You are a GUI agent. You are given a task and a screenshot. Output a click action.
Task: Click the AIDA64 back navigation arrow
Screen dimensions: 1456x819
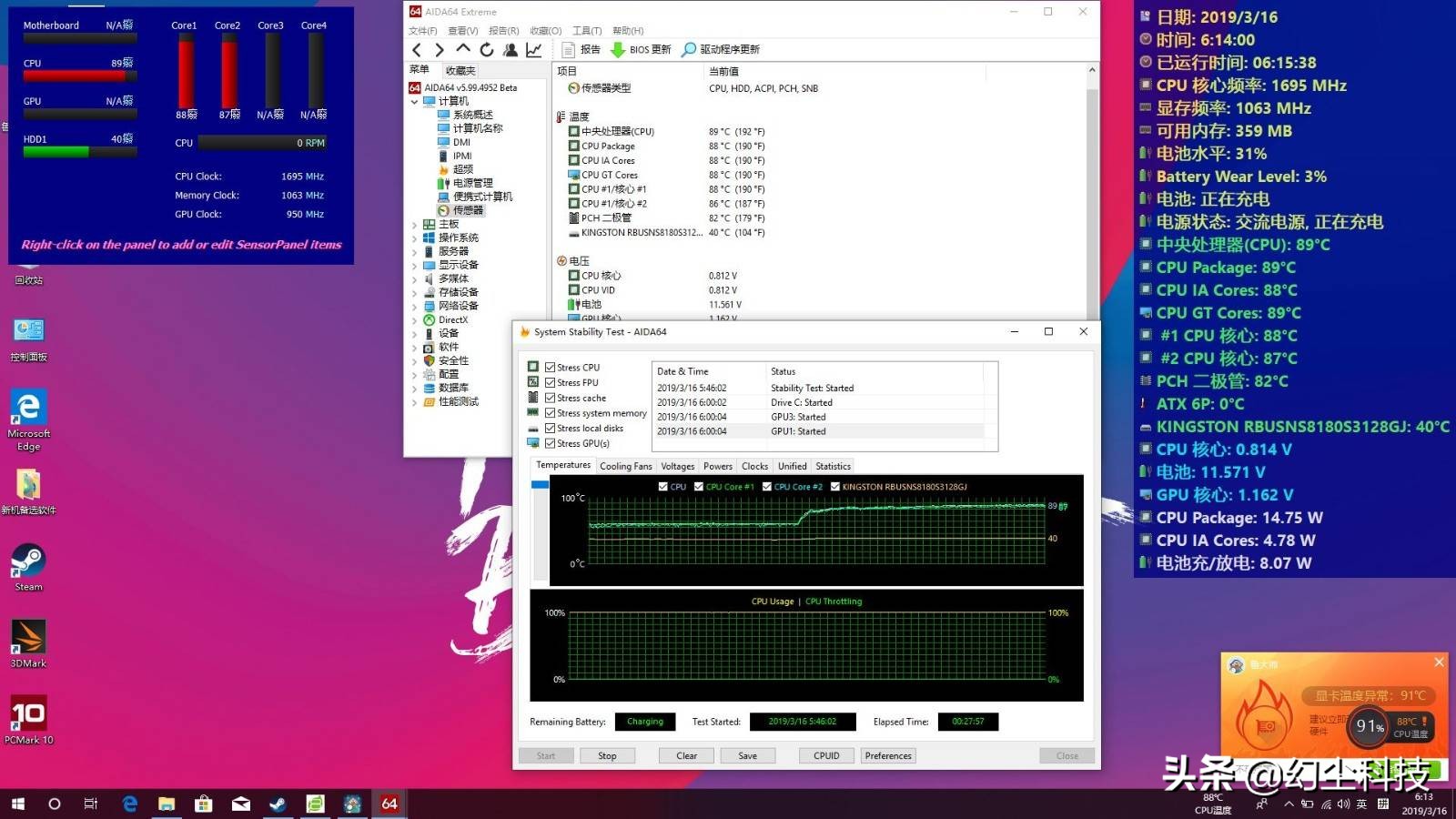(x=417, y=50)
